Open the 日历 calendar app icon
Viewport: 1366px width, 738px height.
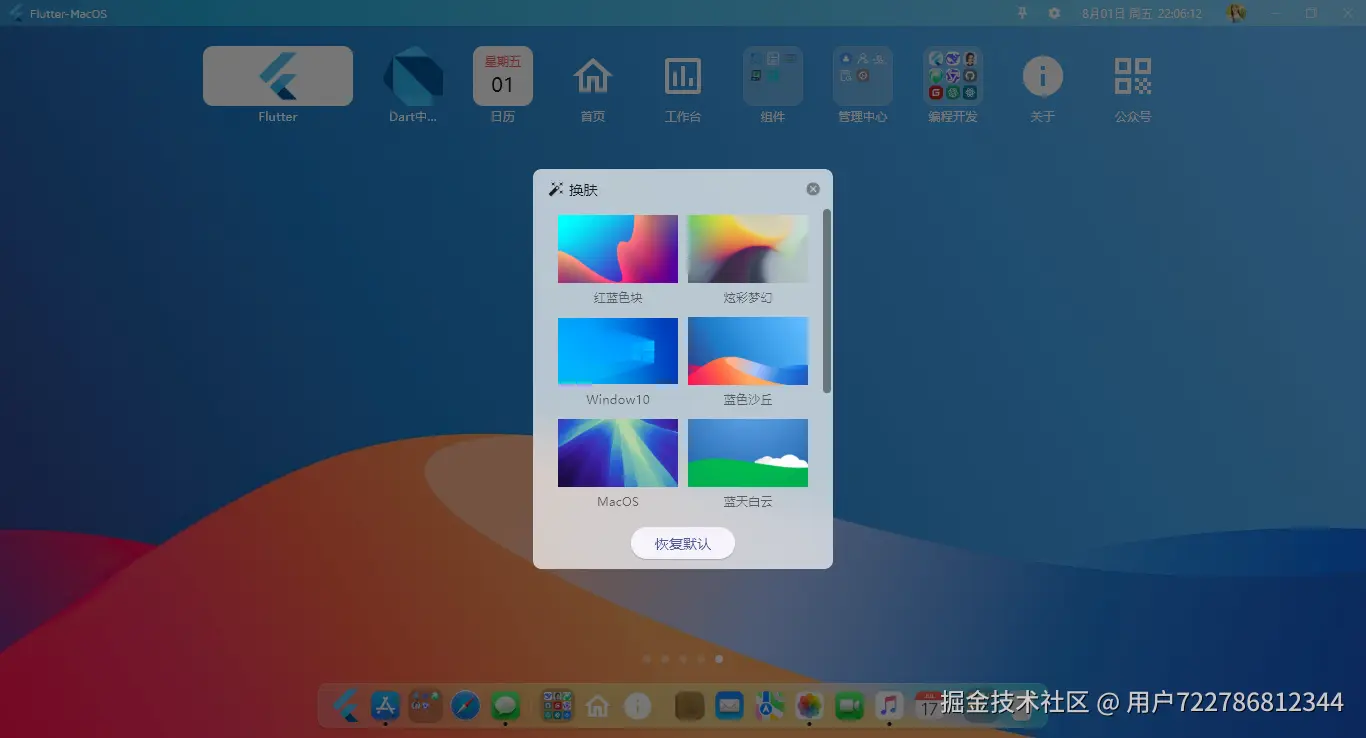(502, 75)
